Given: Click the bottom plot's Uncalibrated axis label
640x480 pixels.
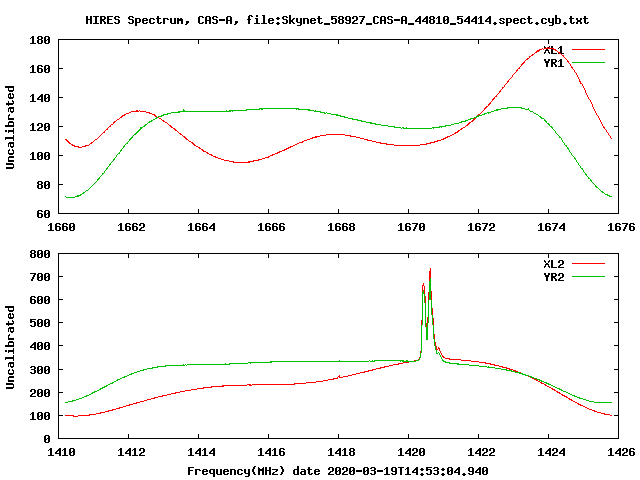Looking at the screenshot, I should pyautogui.click(x=10, y=347).
